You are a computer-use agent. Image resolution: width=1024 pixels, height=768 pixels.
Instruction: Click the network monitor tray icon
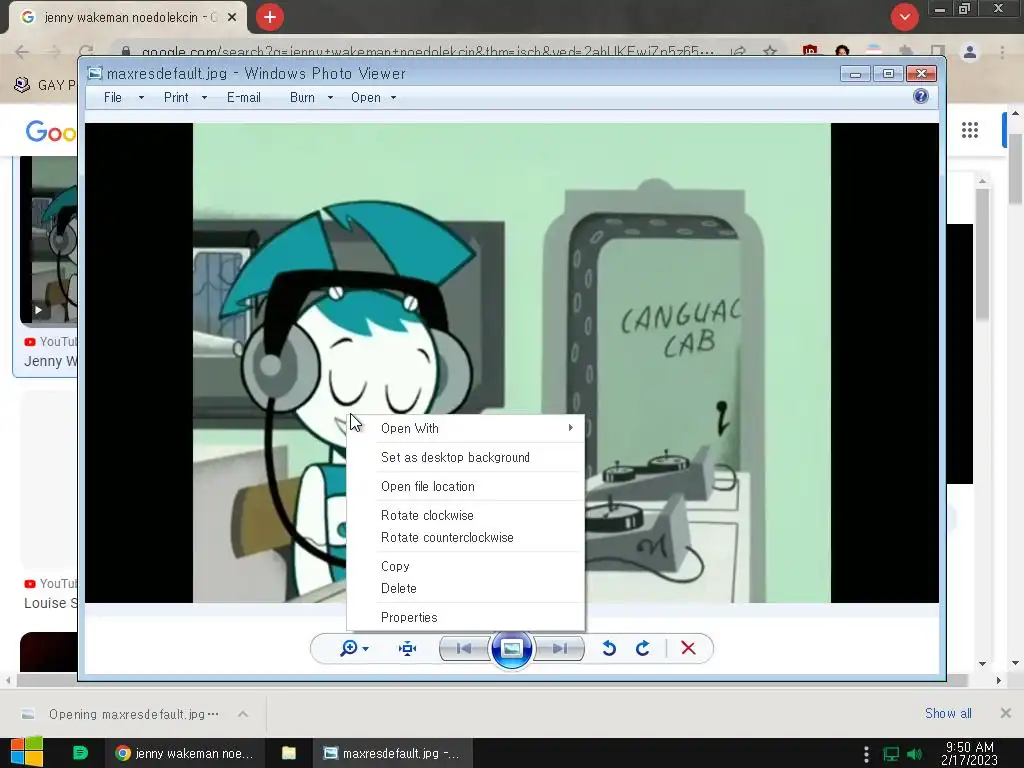[x=891, y=754]
